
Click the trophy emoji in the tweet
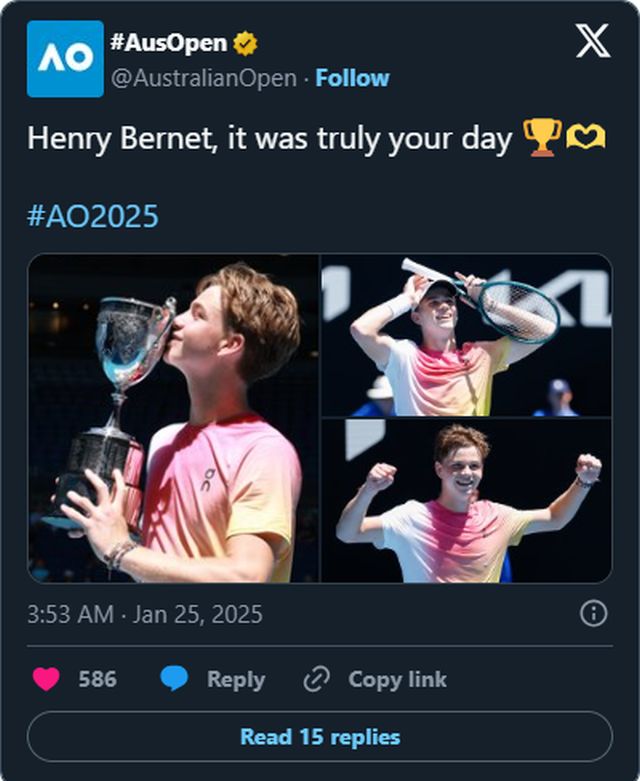point(542,139)
